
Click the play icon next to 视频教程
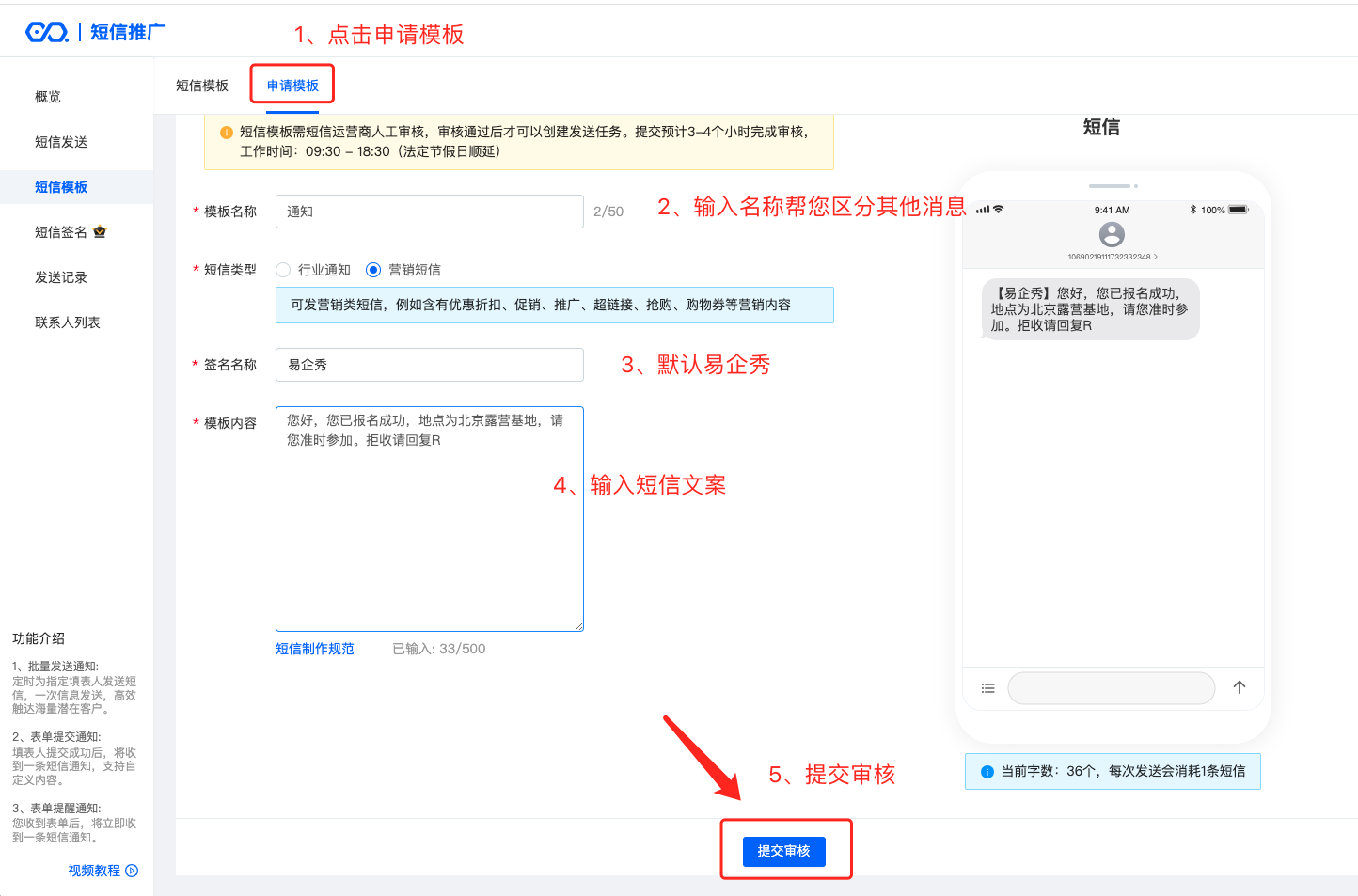pyautogui.click(x=132, y=871)
